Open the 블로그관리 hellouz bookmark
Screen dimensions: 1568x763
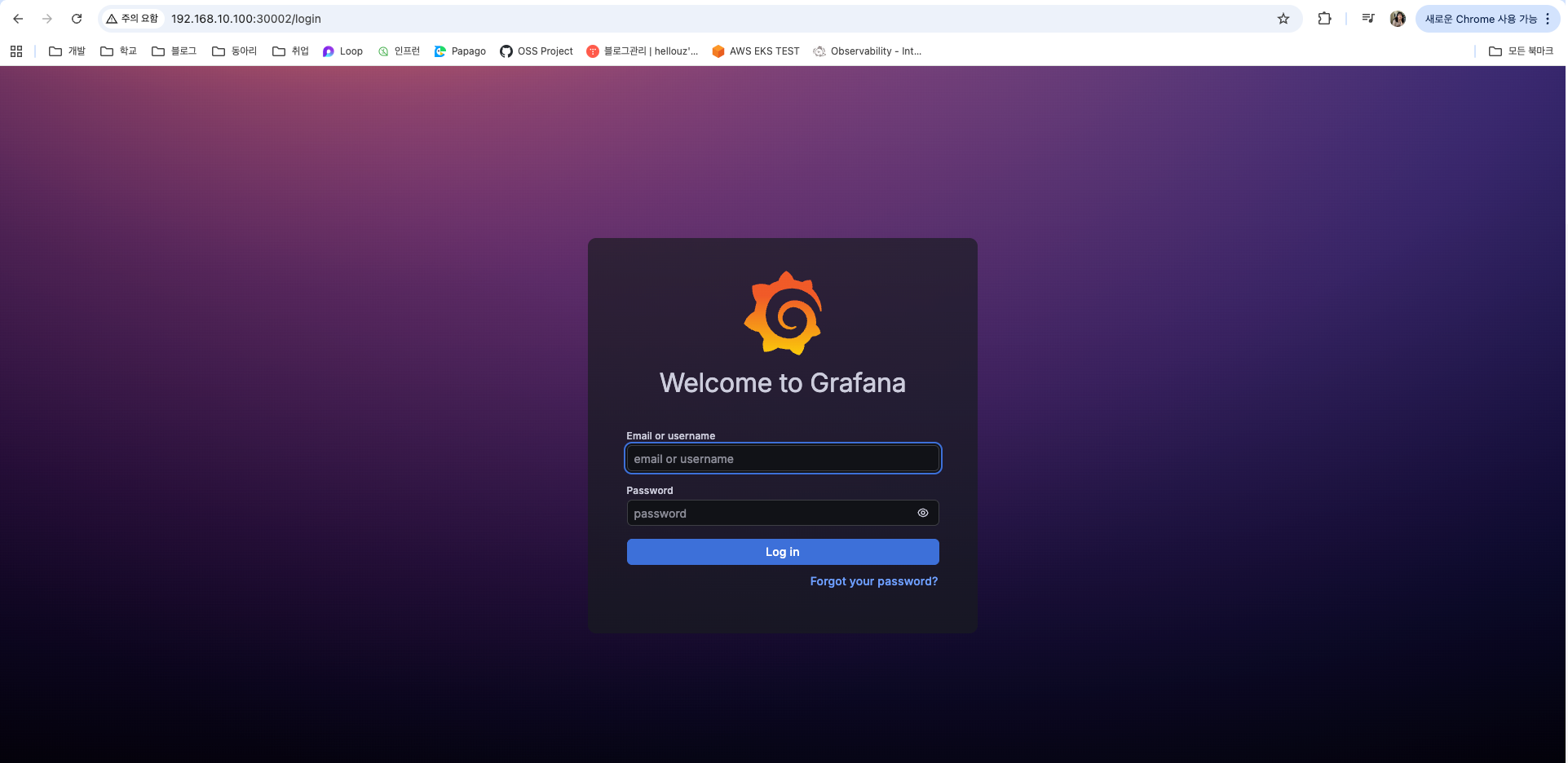pyautogui.click(x=643, y=51)
